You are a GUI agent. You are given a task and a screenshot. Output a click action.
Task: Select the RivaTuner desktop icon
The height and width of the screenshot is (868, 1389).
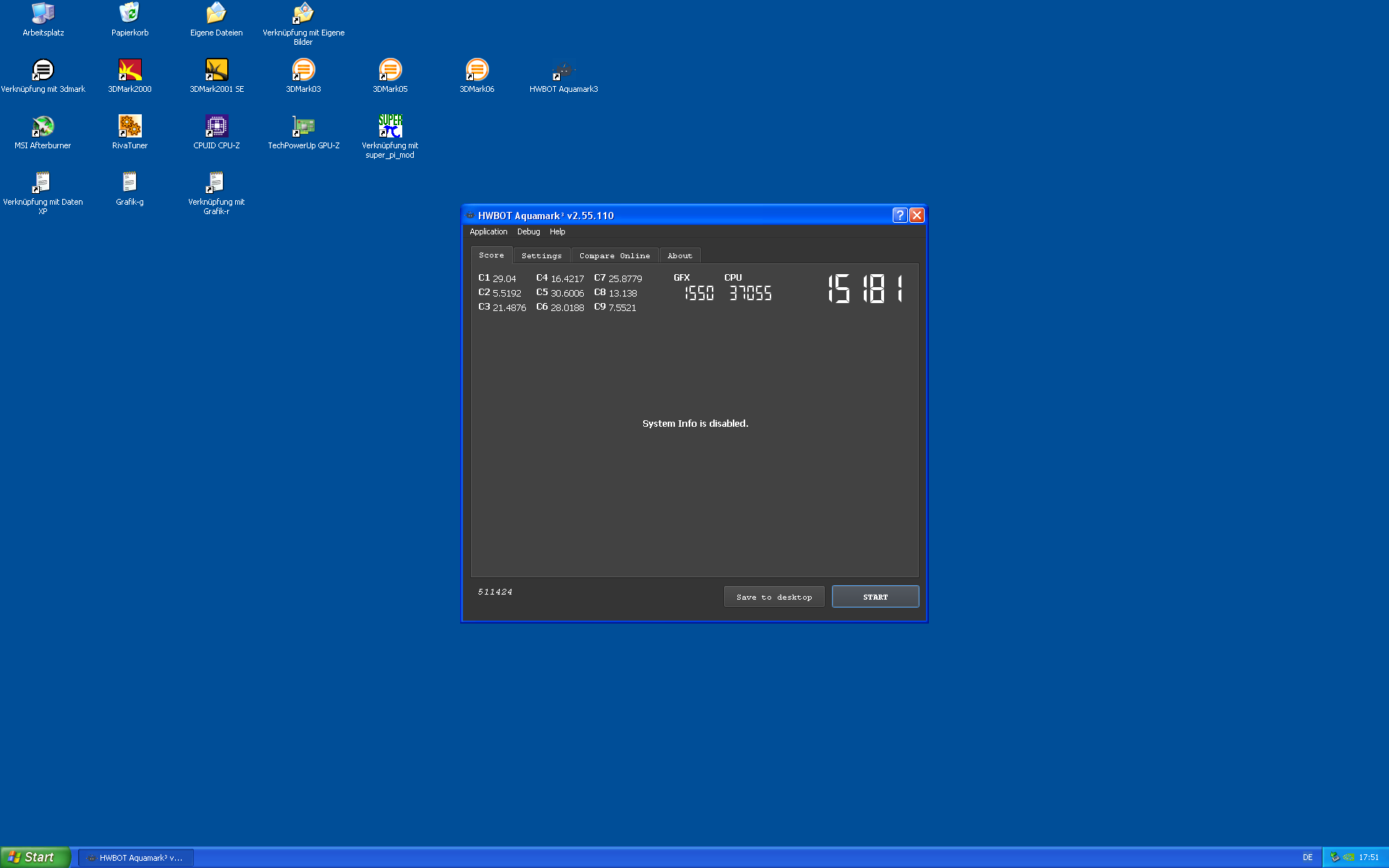[130, 132]
